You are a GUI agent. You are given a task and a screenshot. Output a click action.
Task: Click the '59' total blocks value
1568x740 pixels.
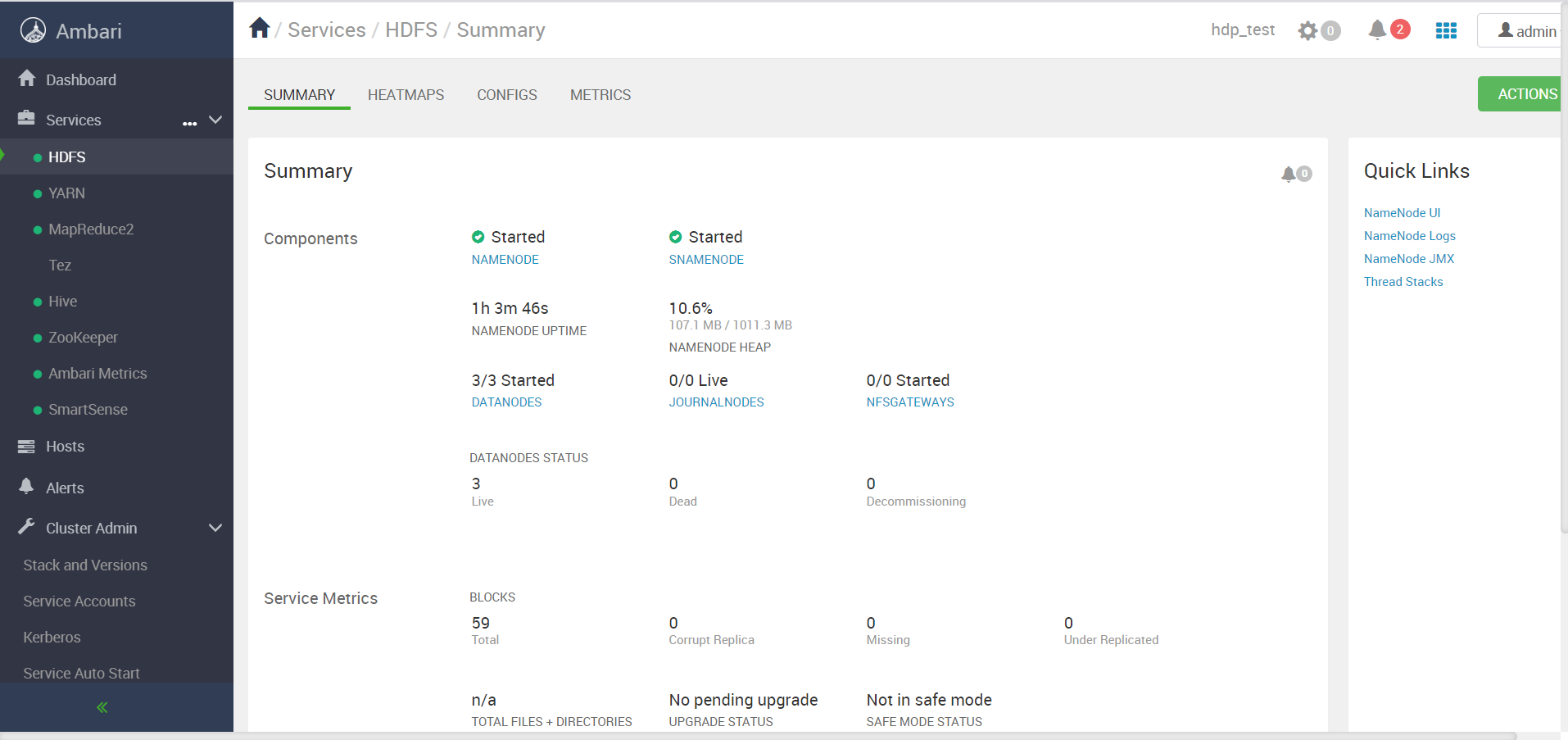tap(480, 624)
